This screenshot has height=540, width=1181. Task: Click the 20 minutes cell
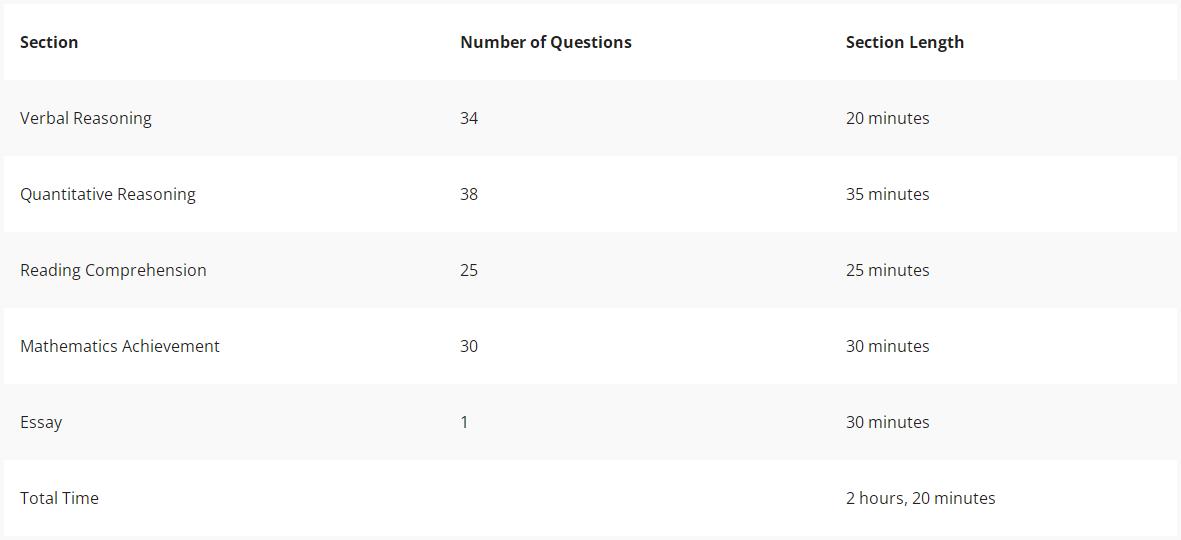pyautogui.click(x=887, y=118)
